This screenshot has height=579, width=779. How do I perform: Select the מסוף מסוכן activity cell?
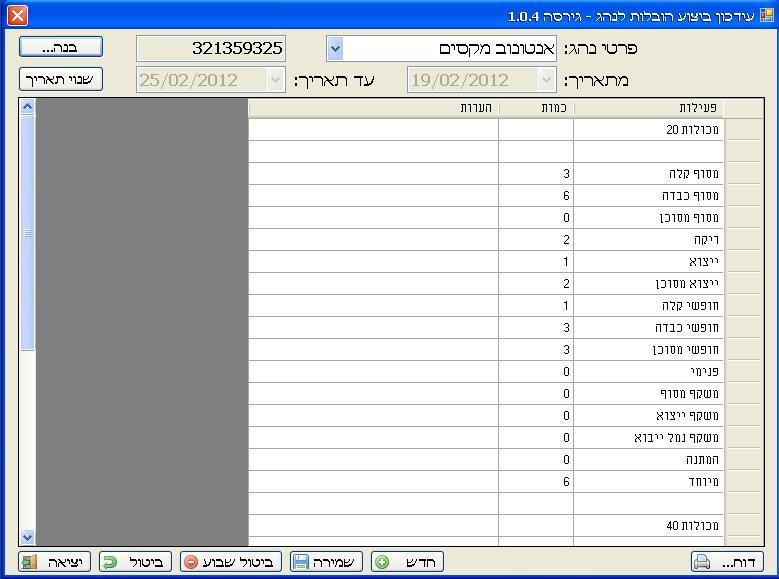tap(648, 218)
